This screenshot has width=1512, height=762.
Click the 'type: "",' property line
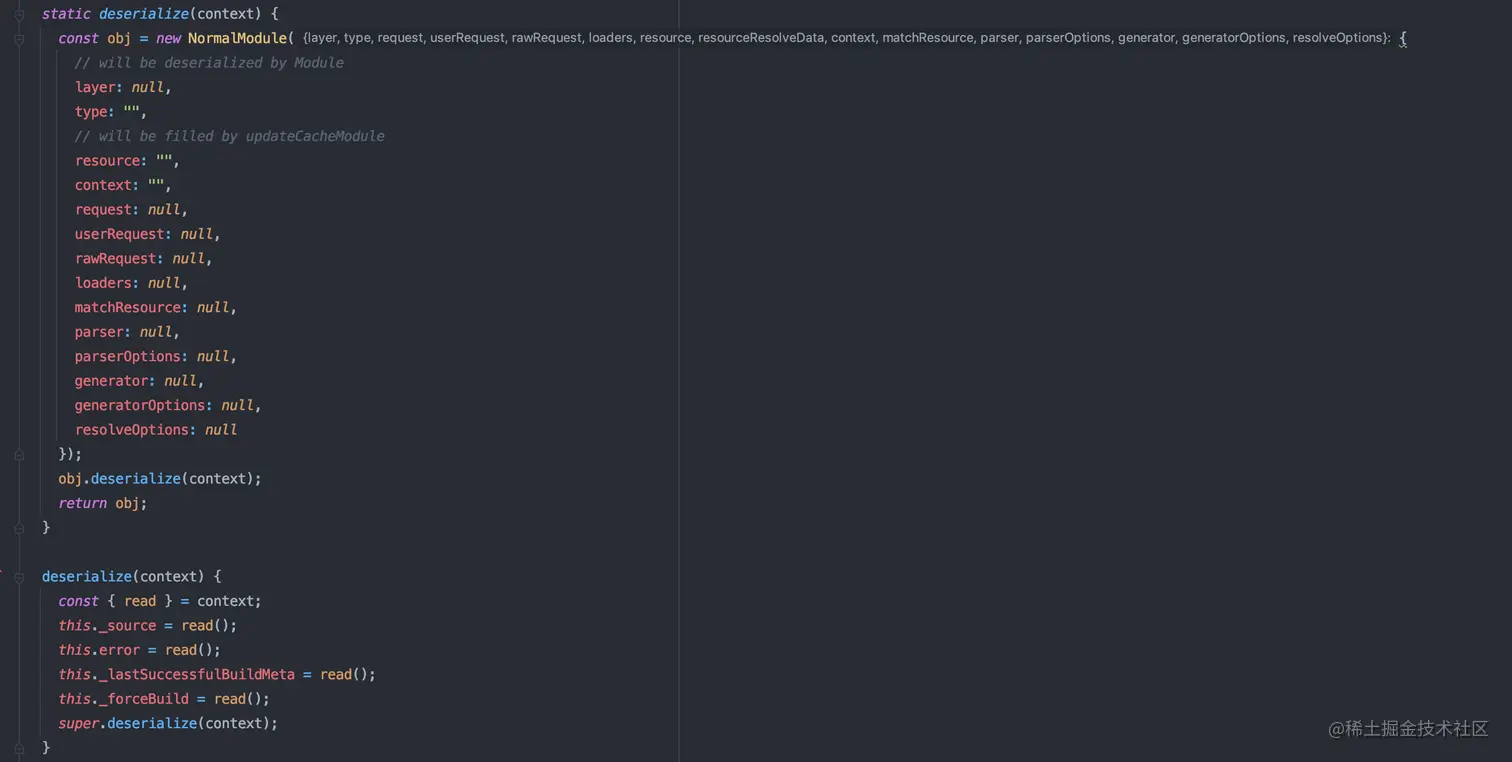[x=111, y=112]
